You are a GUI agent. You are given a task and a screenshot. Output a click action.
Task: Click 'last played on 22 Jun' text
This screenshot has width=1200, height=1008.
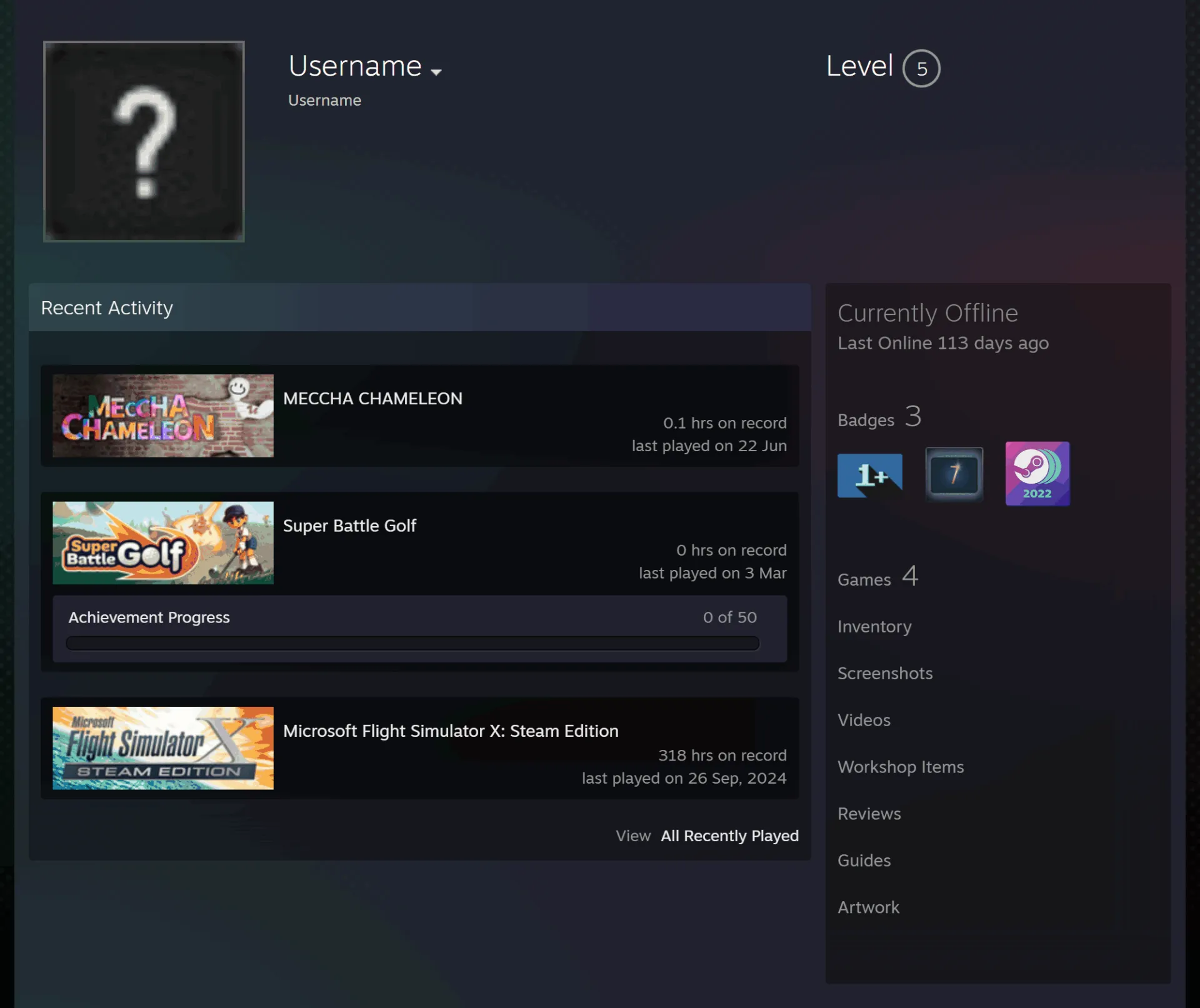(709, 446)
